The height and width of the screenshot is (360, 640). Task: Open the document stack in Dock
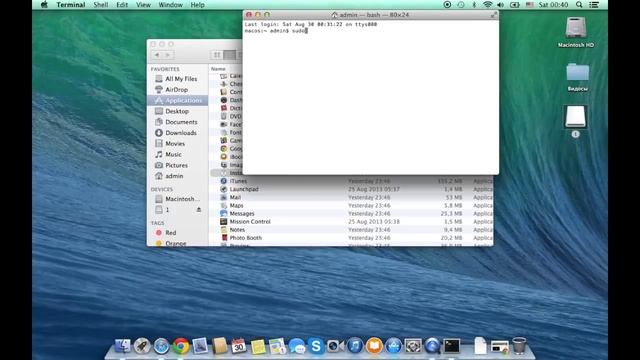click(x=480, y=346)
